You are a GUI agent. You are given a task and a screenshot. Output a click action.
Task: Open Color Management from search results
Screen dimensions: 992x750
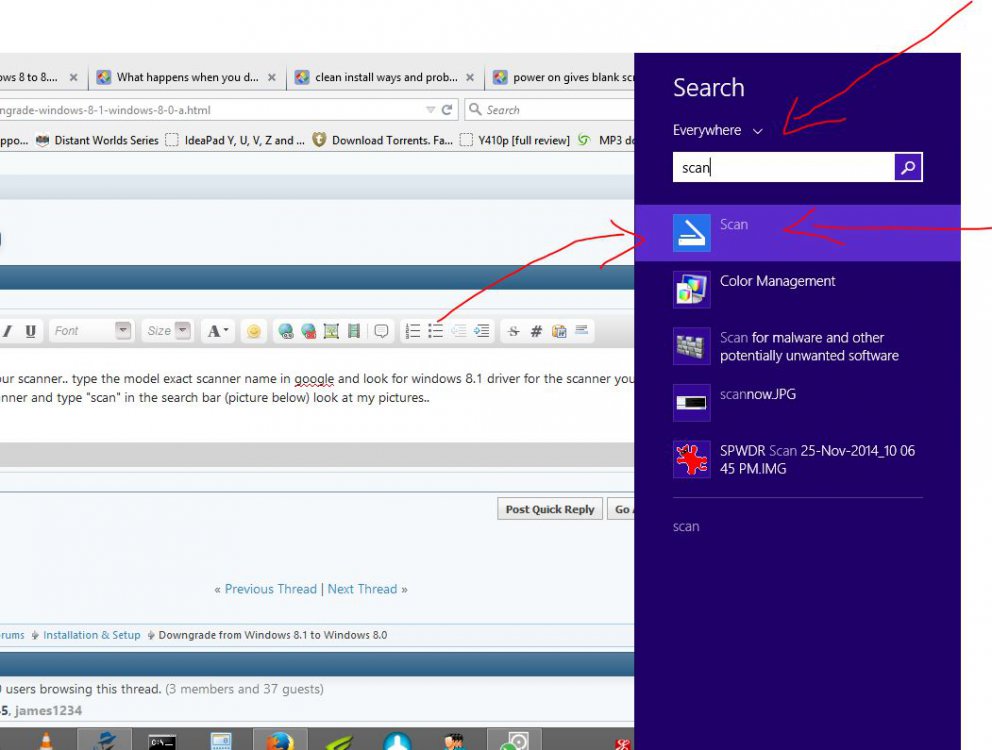pos(777,282)
